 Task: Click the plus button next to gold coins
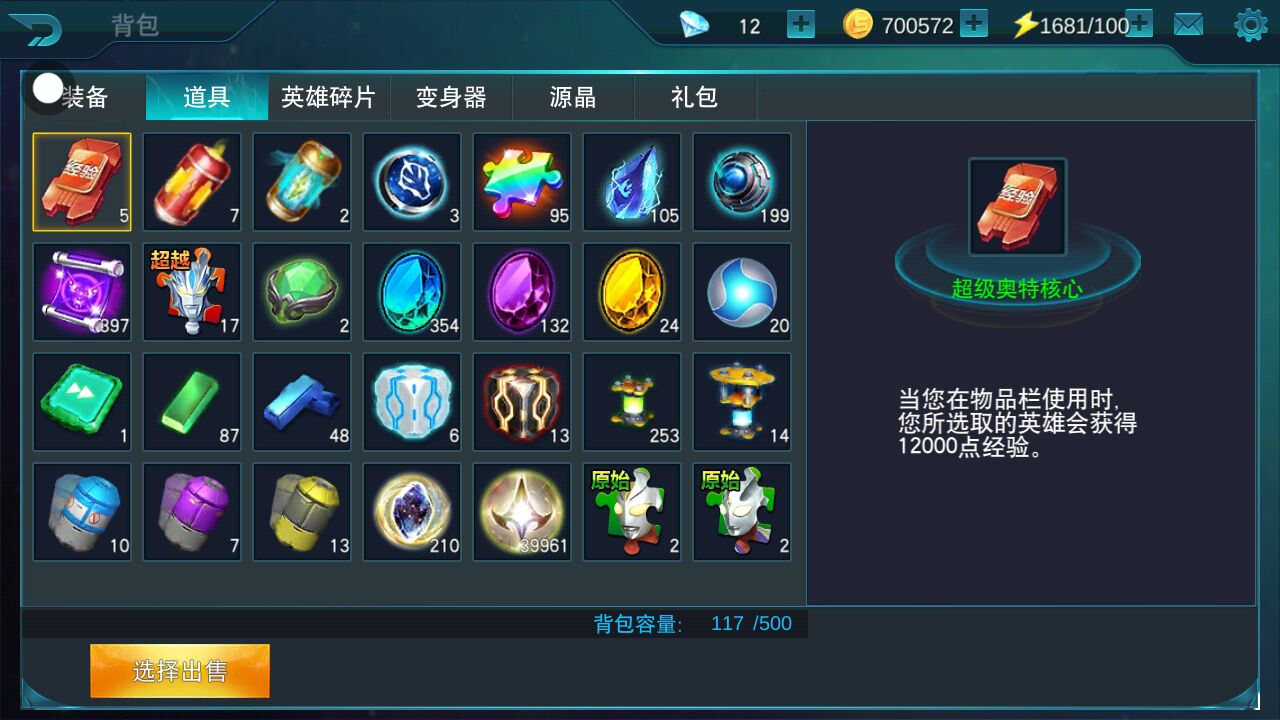pyautogui.click(x=974, y=24)
